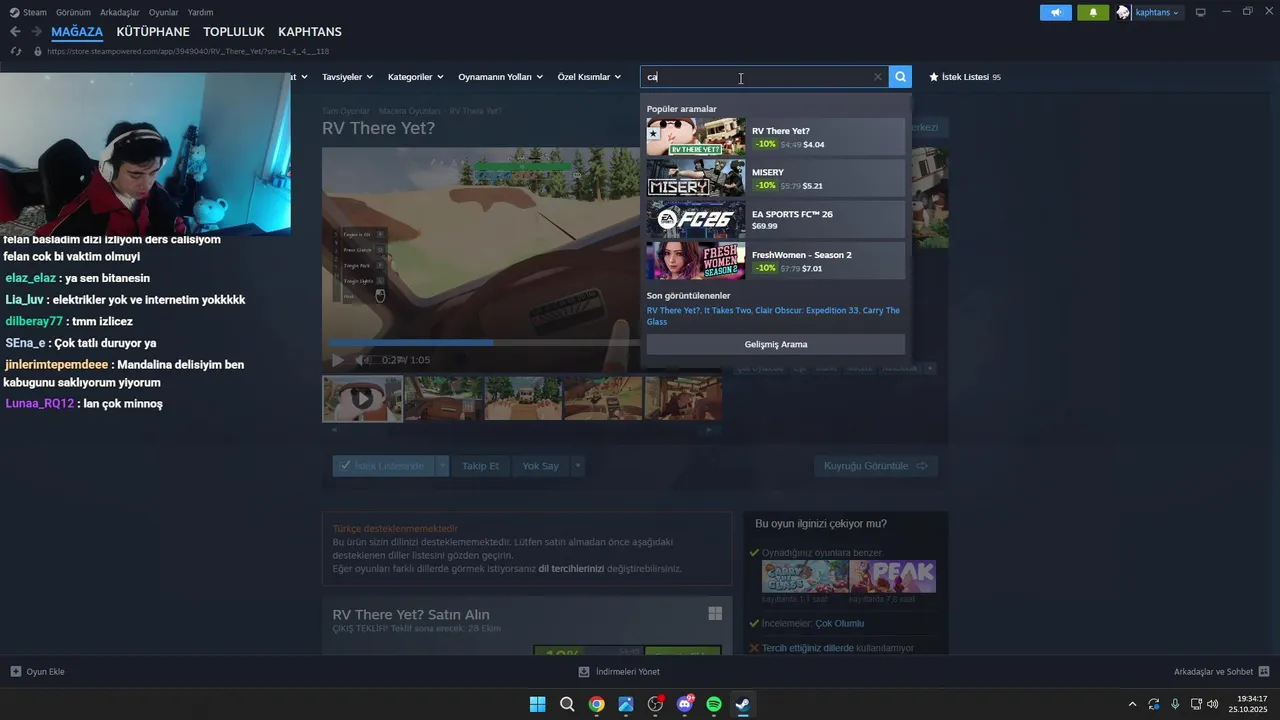Go forward with the right arrow
Viewport: 1280px width, 720px height.
click(36, 32)
